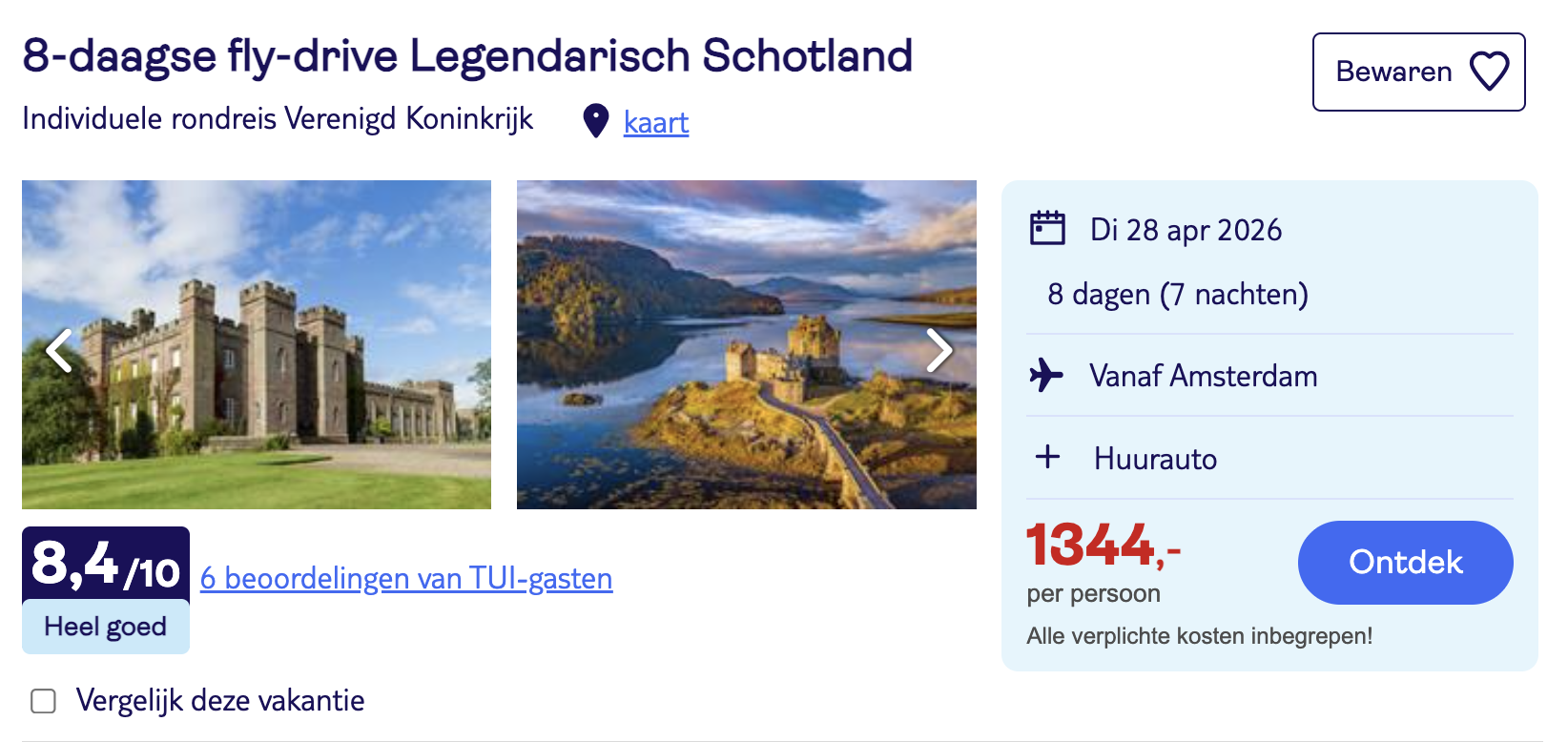Tick the 'Vergelijk deze vakantie' checkbox
The height and width of the screenshot is (742, 1568).
43,701
